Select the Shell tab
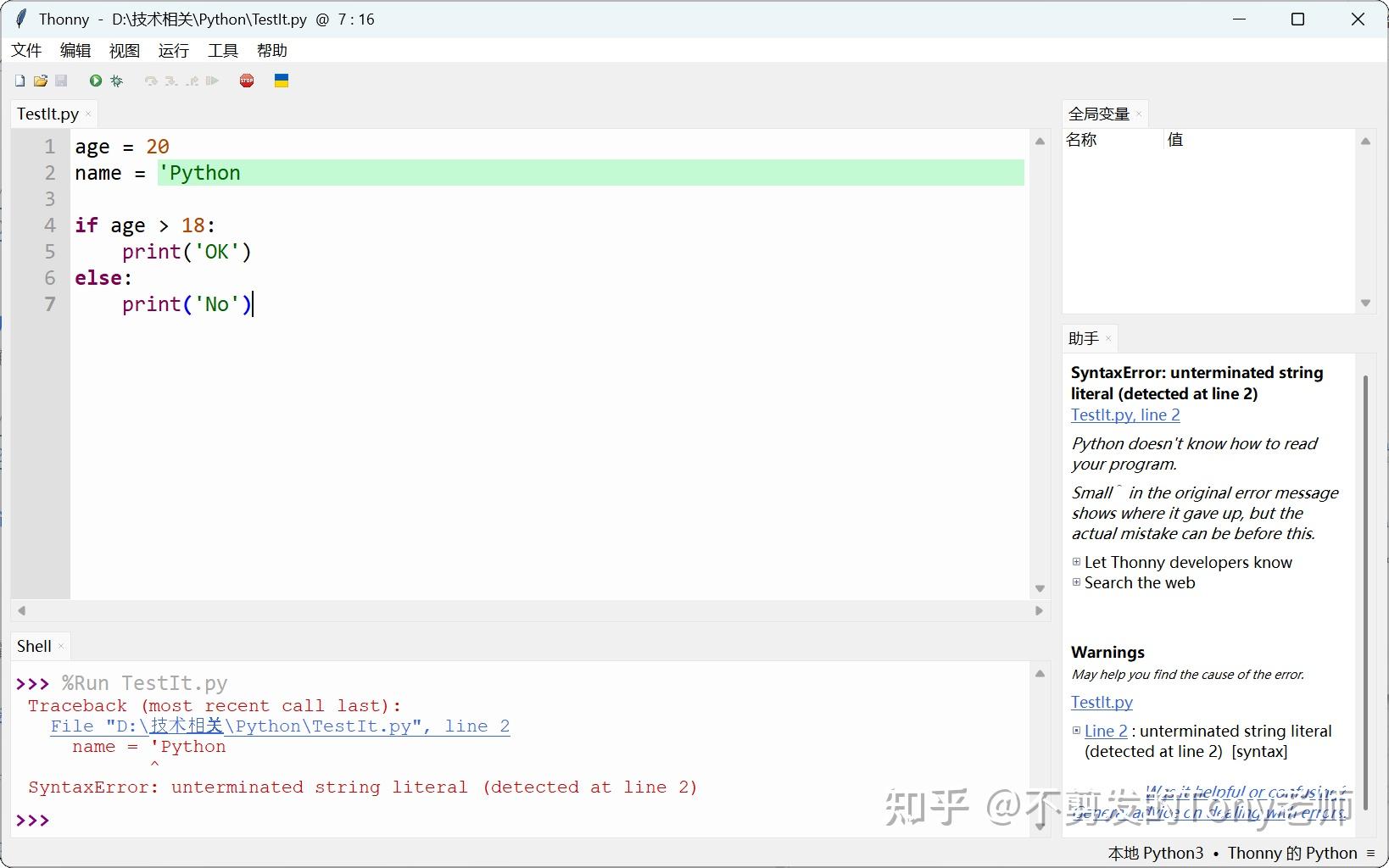Screen dimensions: 1389x868 tap(34, 647)
